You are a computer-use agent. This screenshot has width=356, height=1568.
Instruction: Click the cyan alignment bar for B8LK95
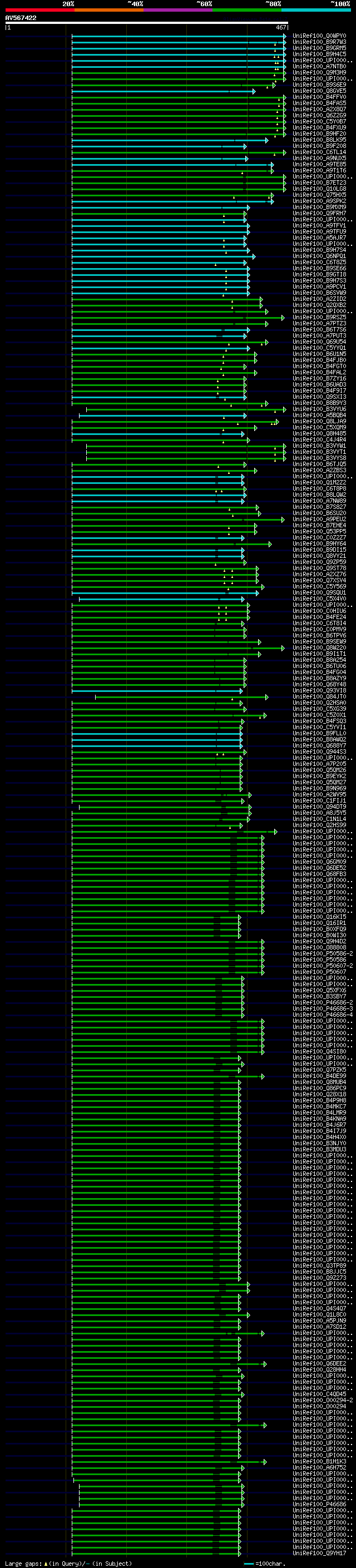[x=170, y=140]
